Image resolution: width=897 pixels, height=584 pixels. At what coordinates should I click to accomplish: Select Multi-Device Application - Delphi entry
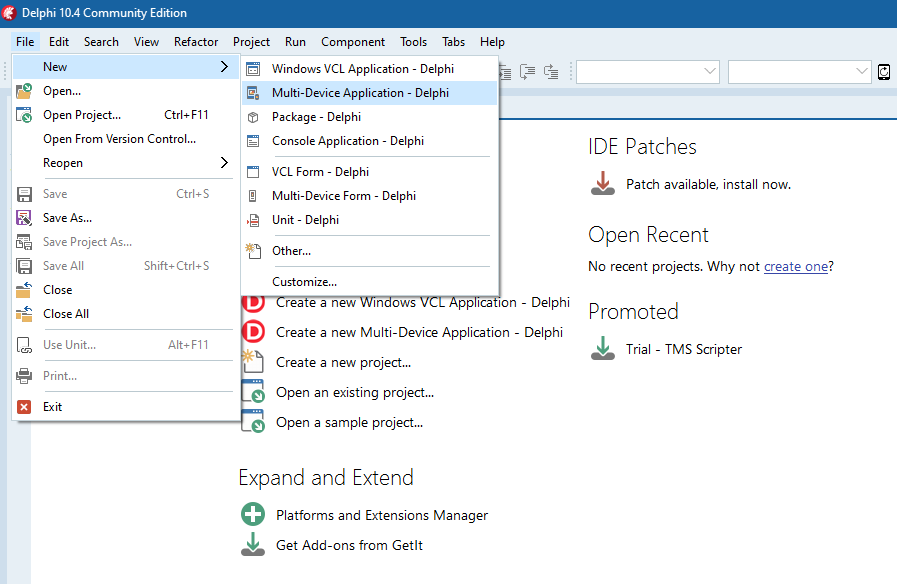point(370,93)
